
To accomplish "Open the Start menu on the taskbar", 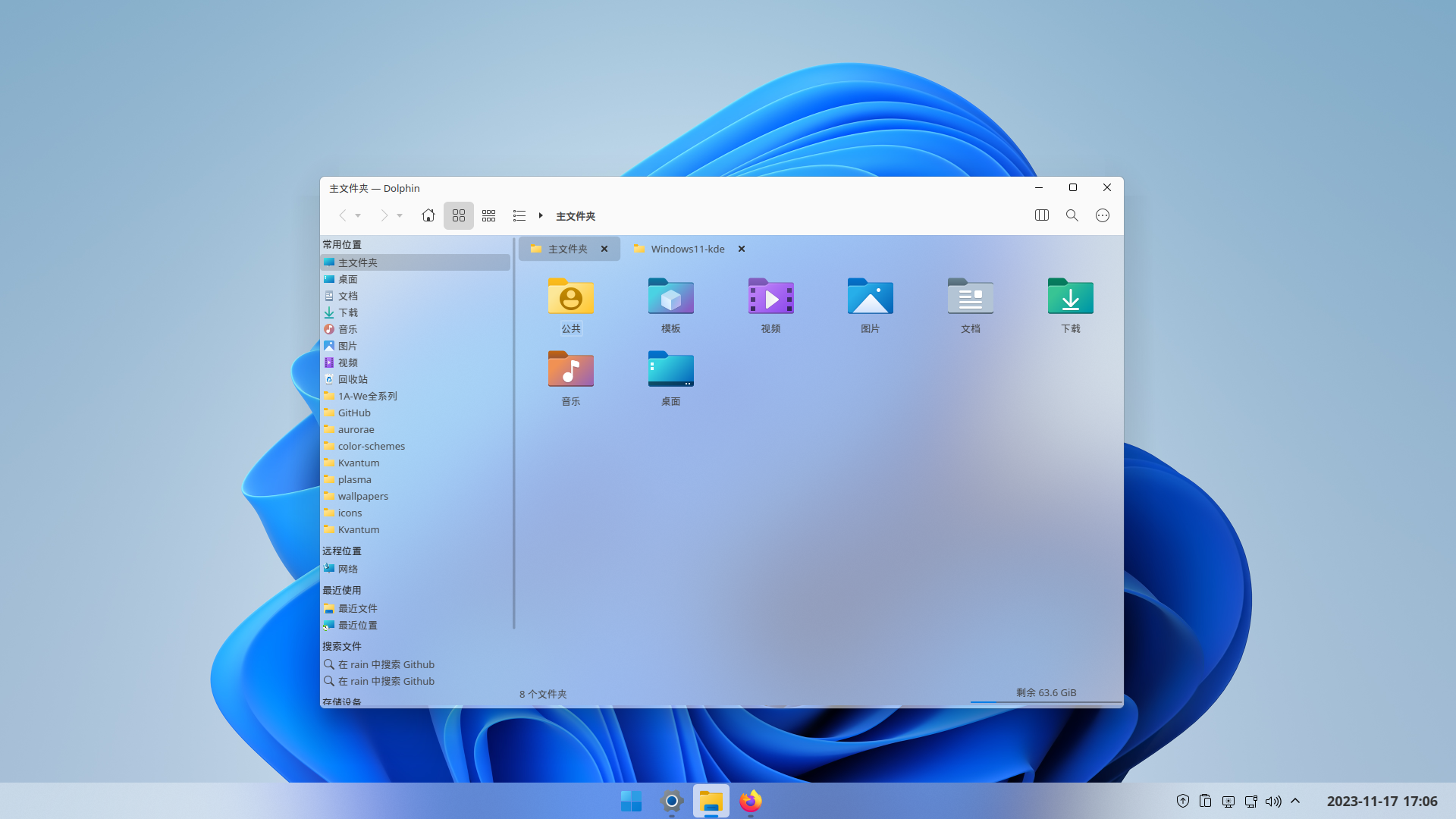I will point(631,801).
